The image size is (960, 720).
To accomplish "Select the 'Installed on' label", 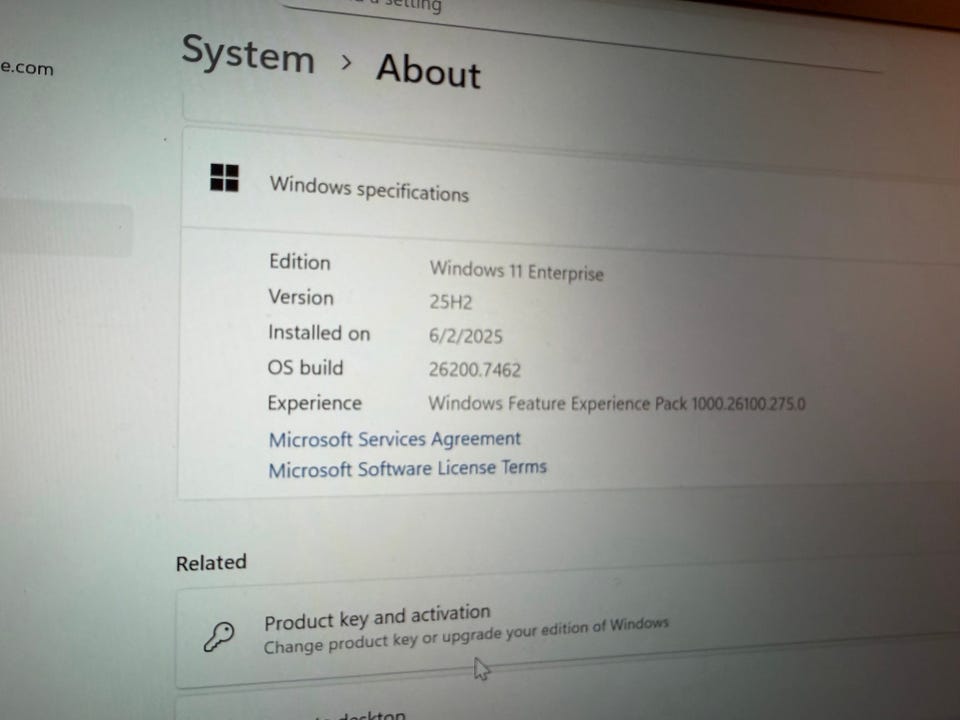I will pos(319,333).
